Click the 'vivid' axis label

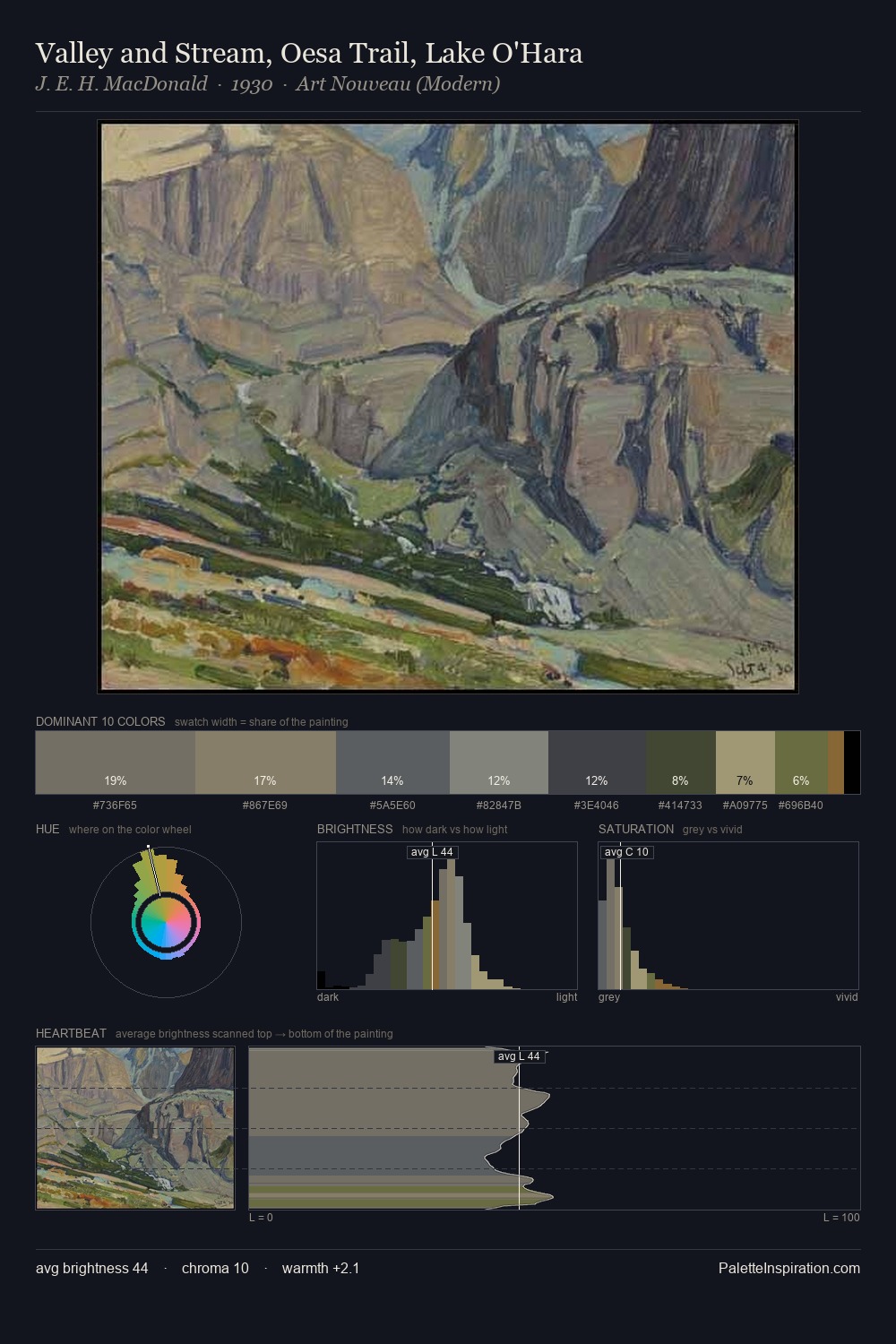click(x=847, y=997)
